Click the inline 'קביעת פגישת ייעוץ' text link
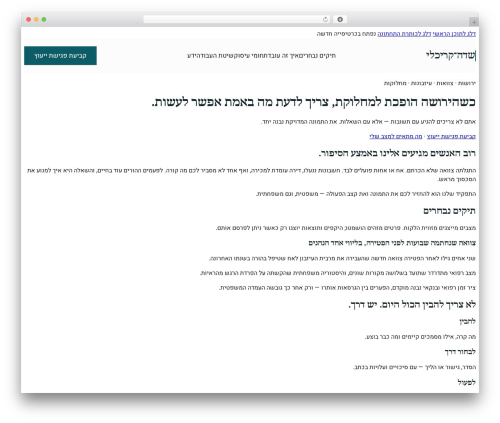500x423 pixels. pos(451,136)
